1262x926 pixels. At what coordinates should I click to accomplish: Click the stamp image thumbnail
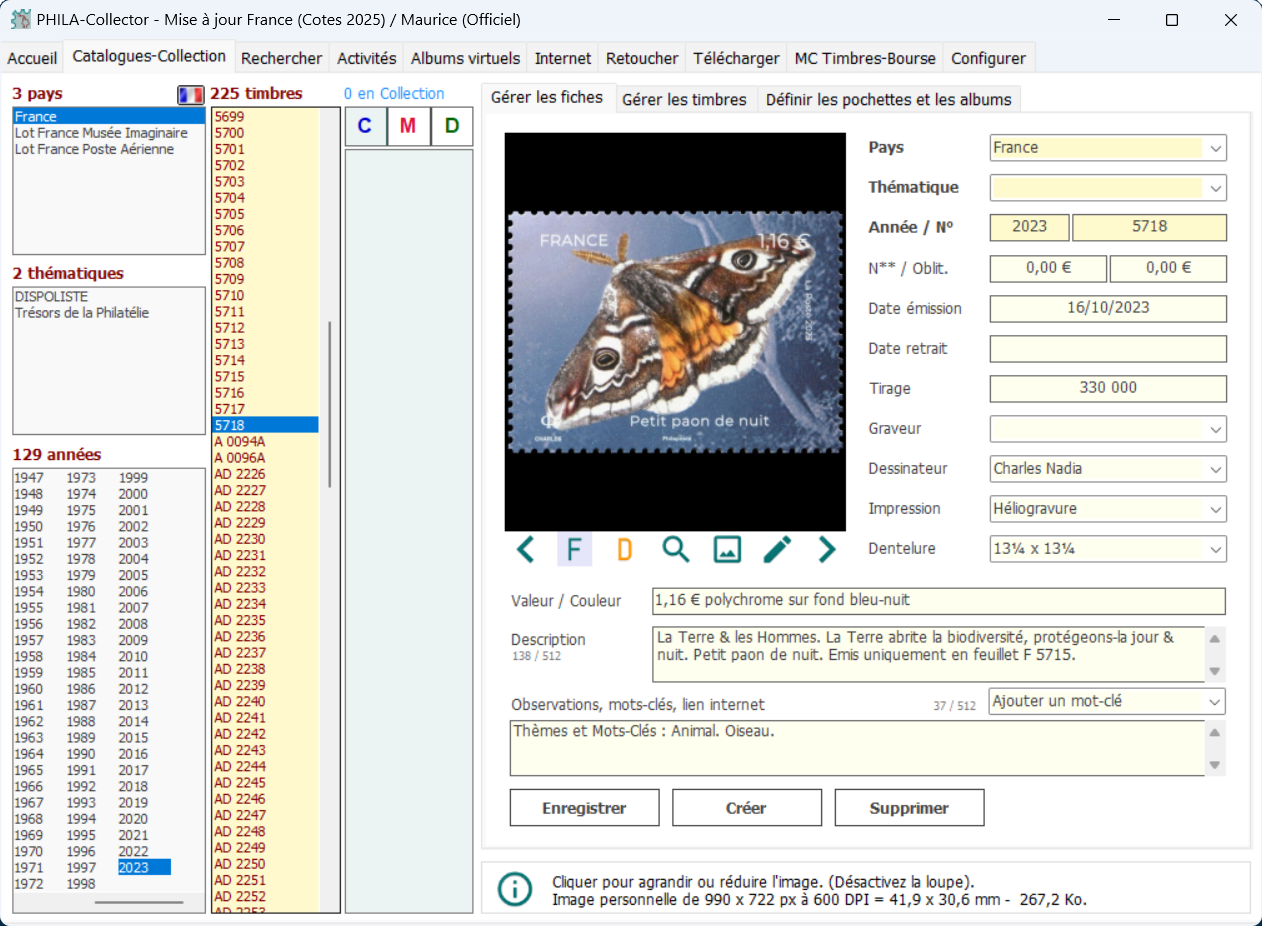click(675, 332)
